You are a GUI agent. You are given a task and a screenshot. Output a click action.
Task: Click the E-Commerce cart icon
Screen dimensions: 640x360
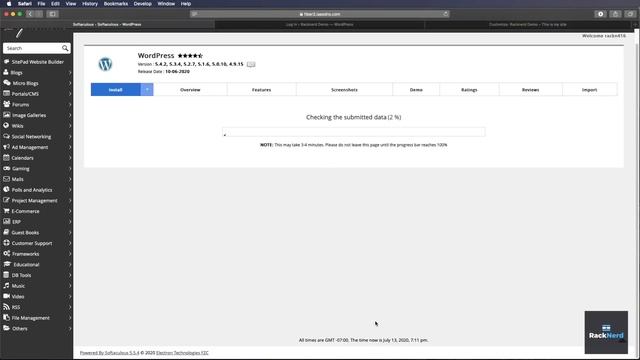[6, 211]
